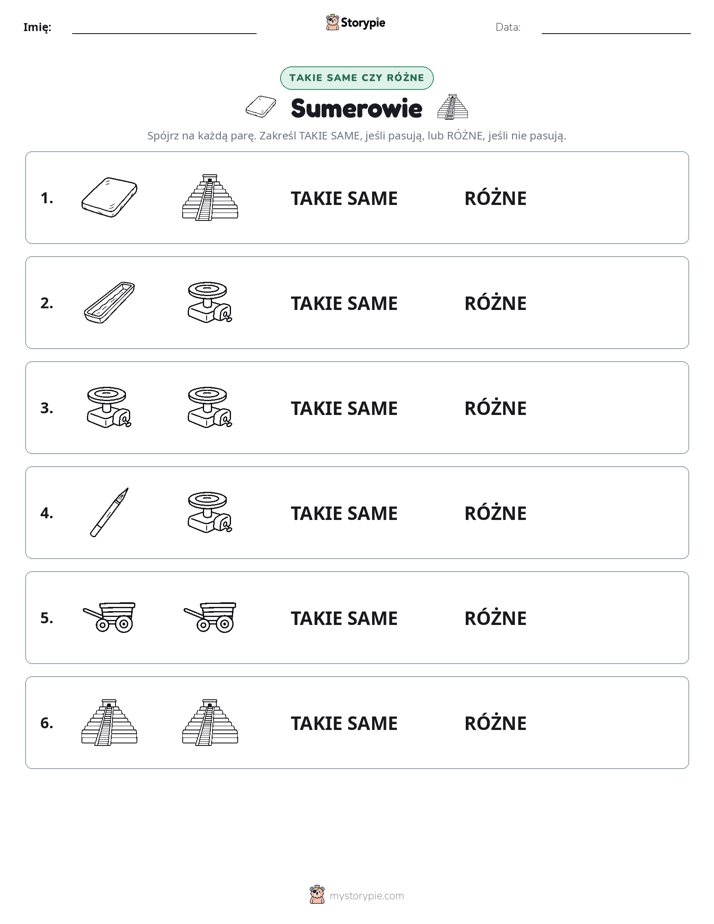
Task: Click the long trough icon in row 2
Action: click(109, 302)
